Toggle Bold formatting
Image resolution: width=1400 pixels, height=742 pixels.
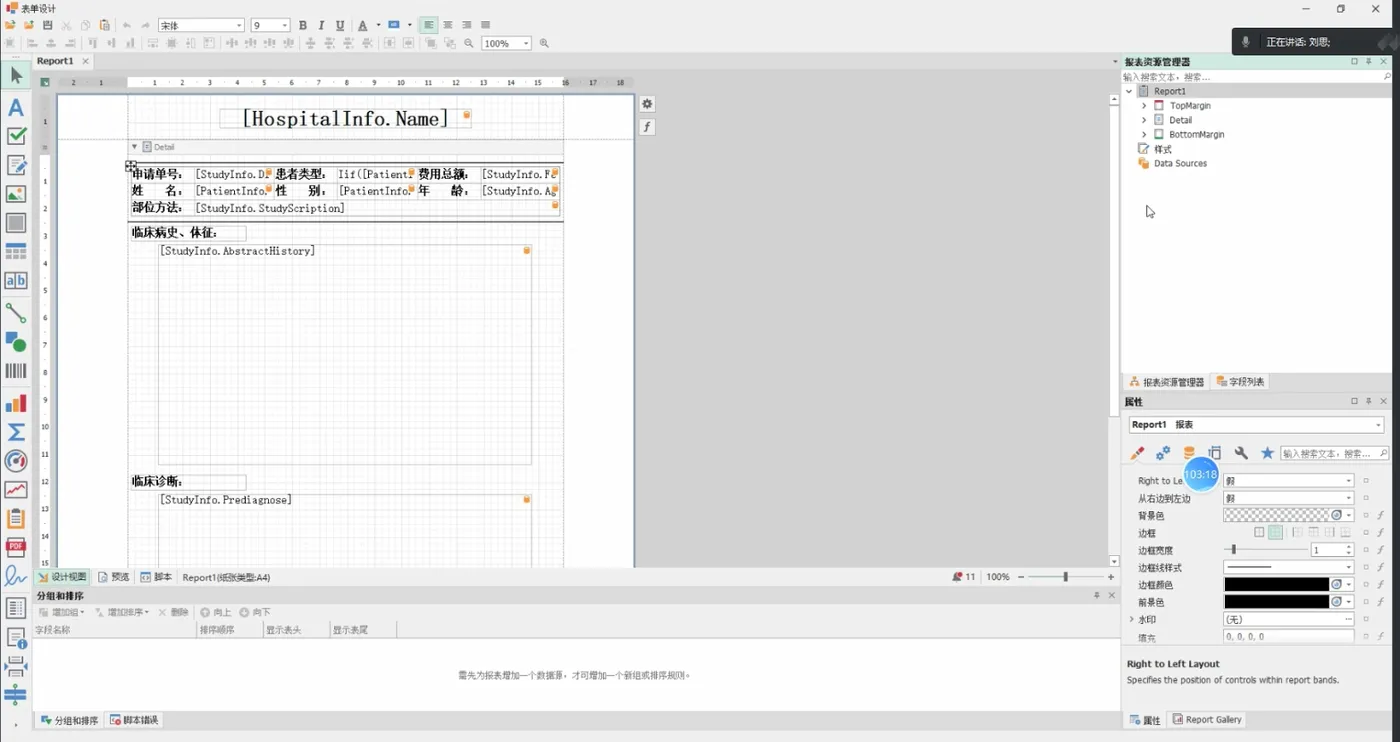click(303, 25)
